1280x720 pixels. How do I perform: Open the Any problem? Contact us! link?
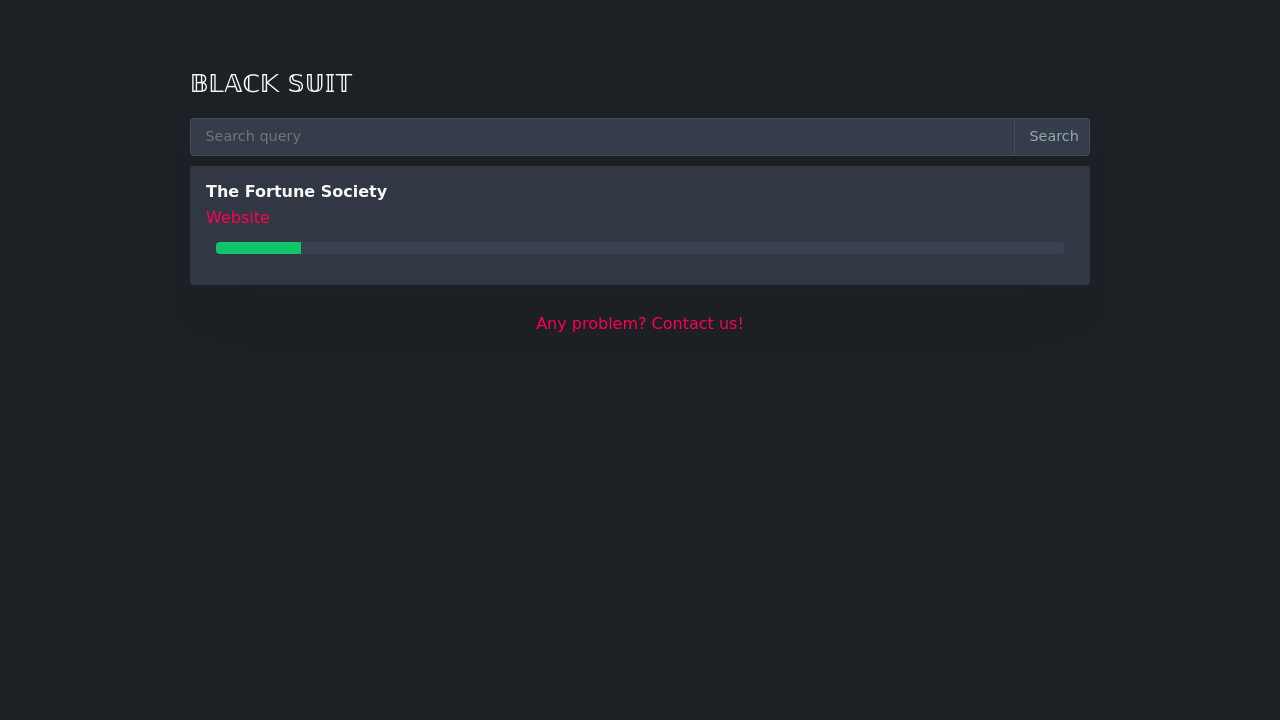pyautogui.click(x=640, y=324)
